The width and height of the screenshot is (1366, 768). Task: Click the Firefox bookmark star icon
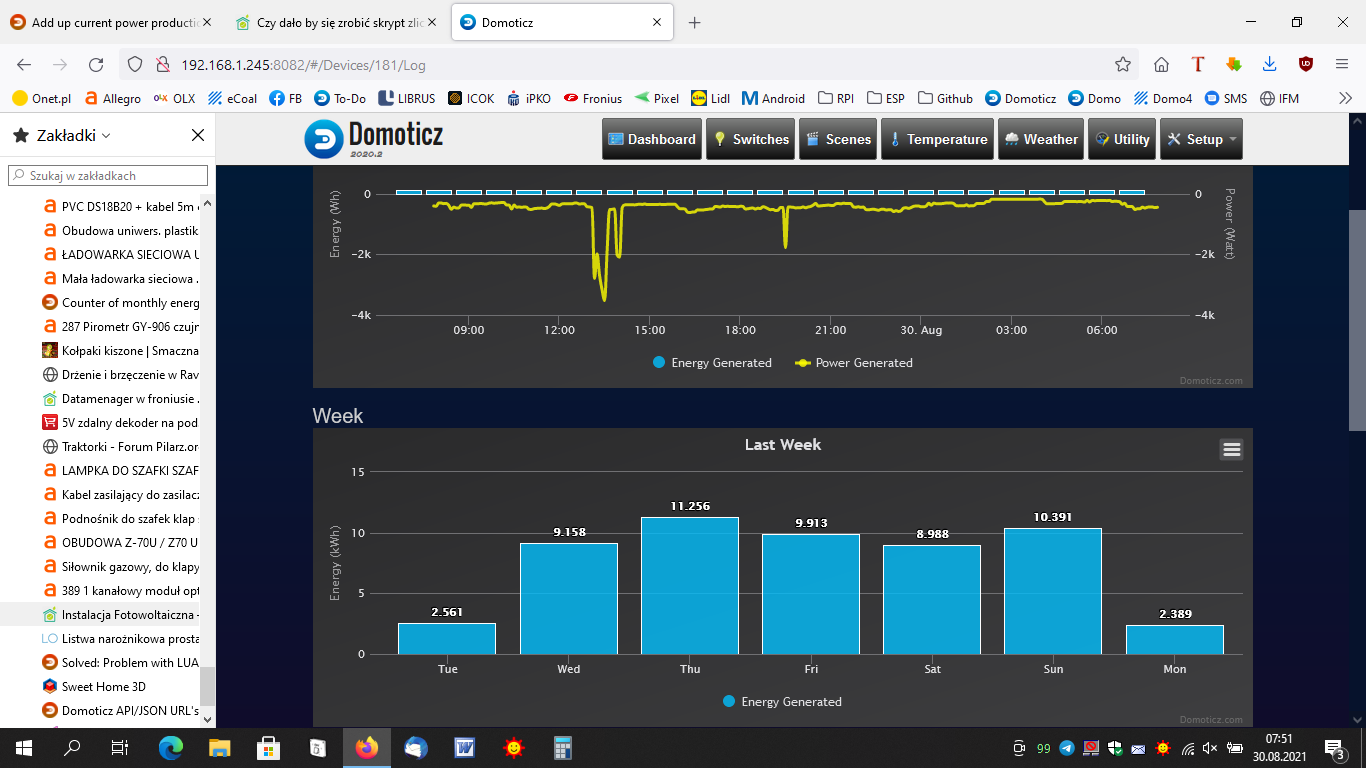pyautogui.click(x=1123, y=64)
